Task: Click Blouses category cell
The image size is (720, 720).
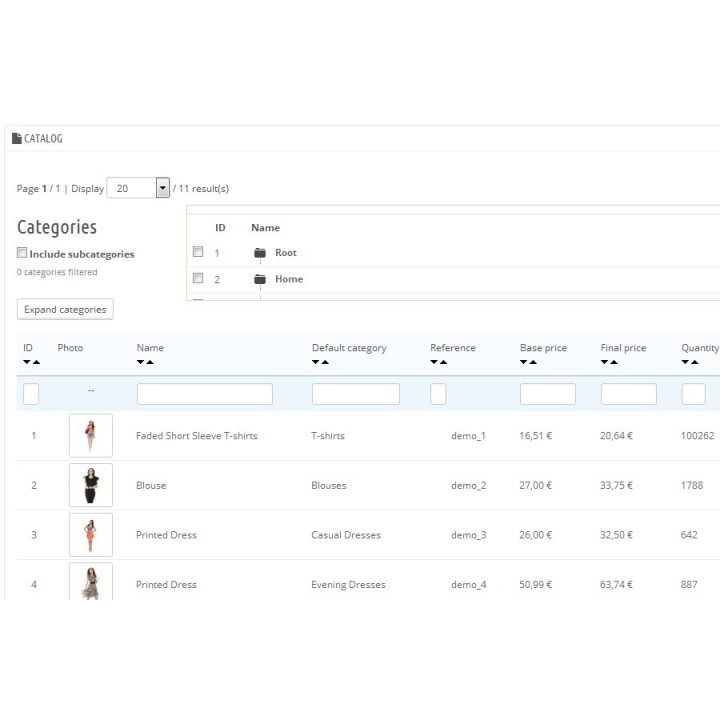Action: pos(329,485)
